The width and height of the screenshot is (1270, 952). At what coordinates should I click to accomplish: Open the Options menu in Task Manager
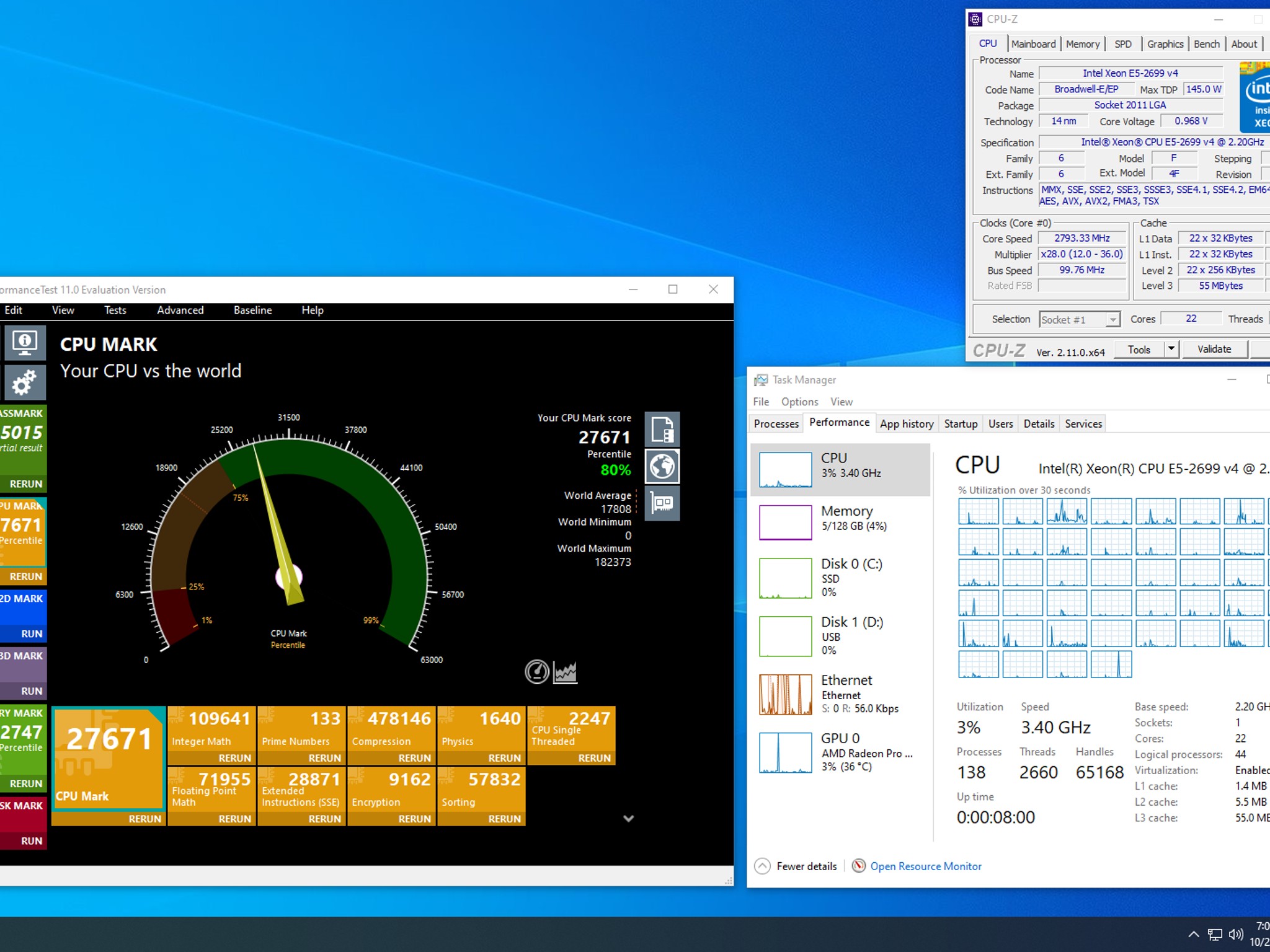799,402
